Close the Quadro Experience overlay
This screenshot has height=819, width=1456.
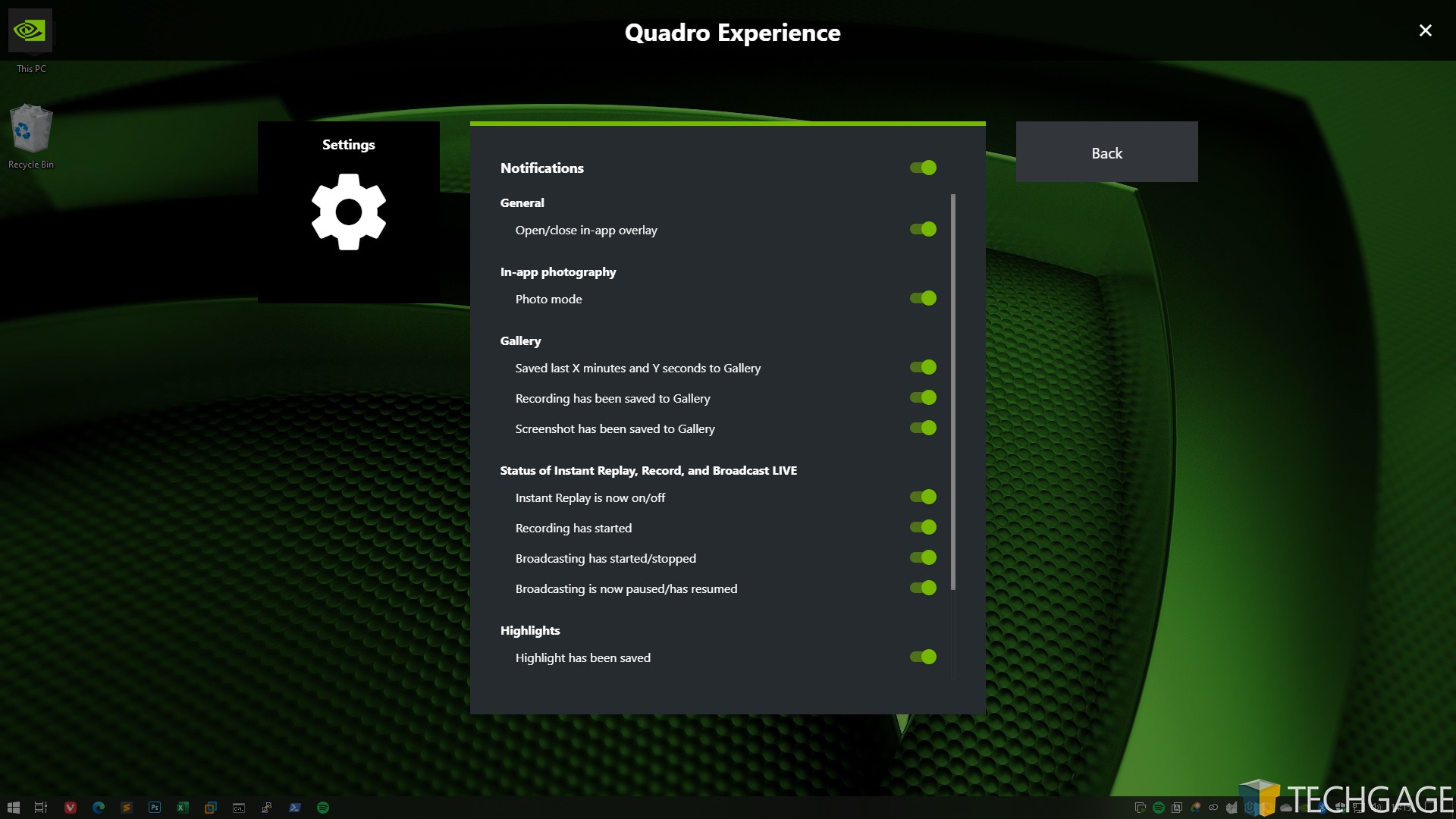[x=1425, y=30]
